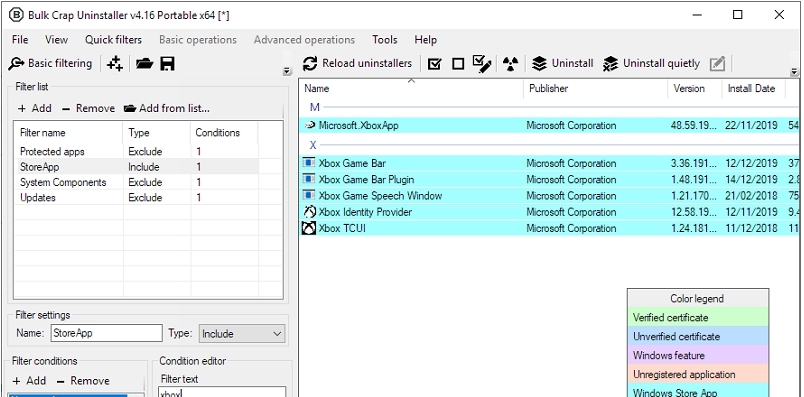This screenshot has width=804, height=397.
Task: Click Uninstall quietly toolbar button
Action: tap(651, 64)
